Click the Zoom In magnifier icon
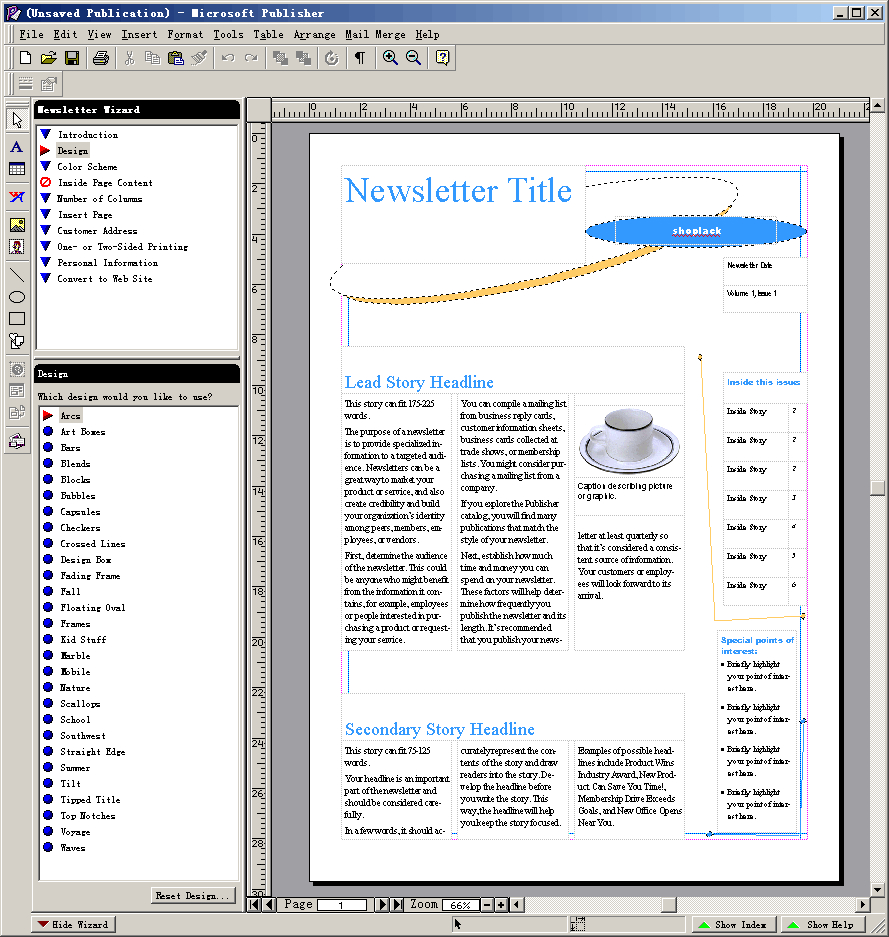889x937 pixels. (389, 58)
